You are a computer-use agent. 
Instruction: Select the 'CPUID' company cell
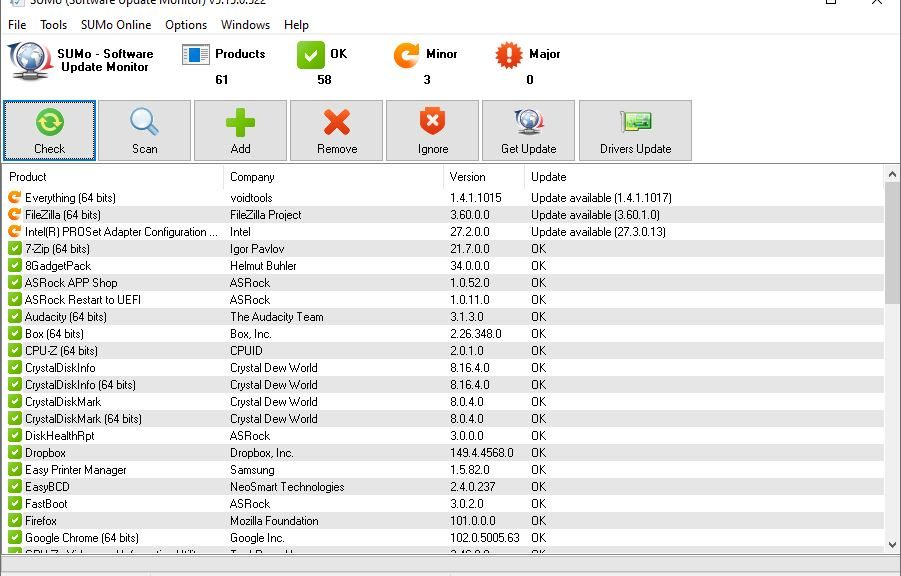coord(246,351)
